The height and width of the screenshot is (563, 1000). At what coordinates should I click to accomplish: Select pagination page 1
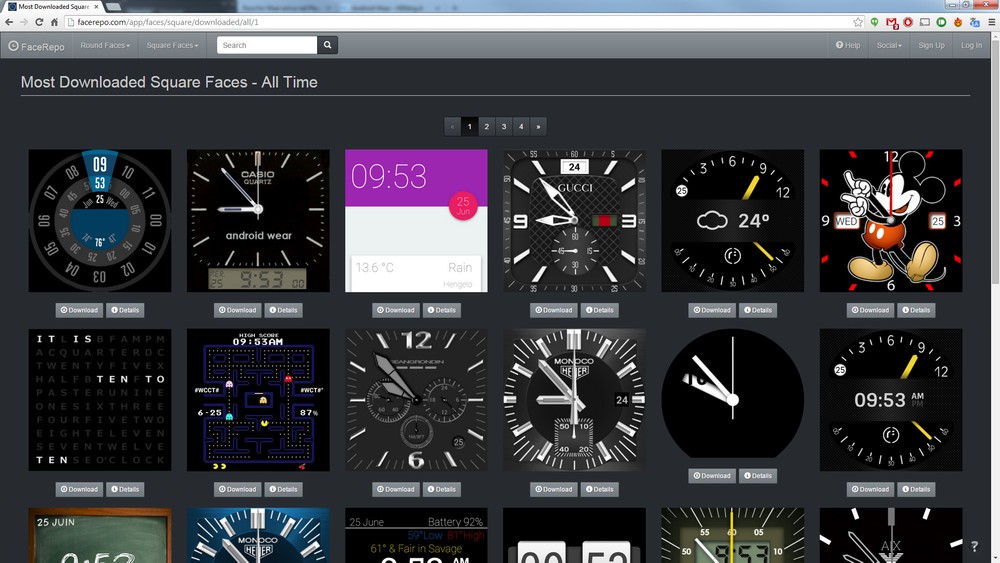(x=469, y=126)
